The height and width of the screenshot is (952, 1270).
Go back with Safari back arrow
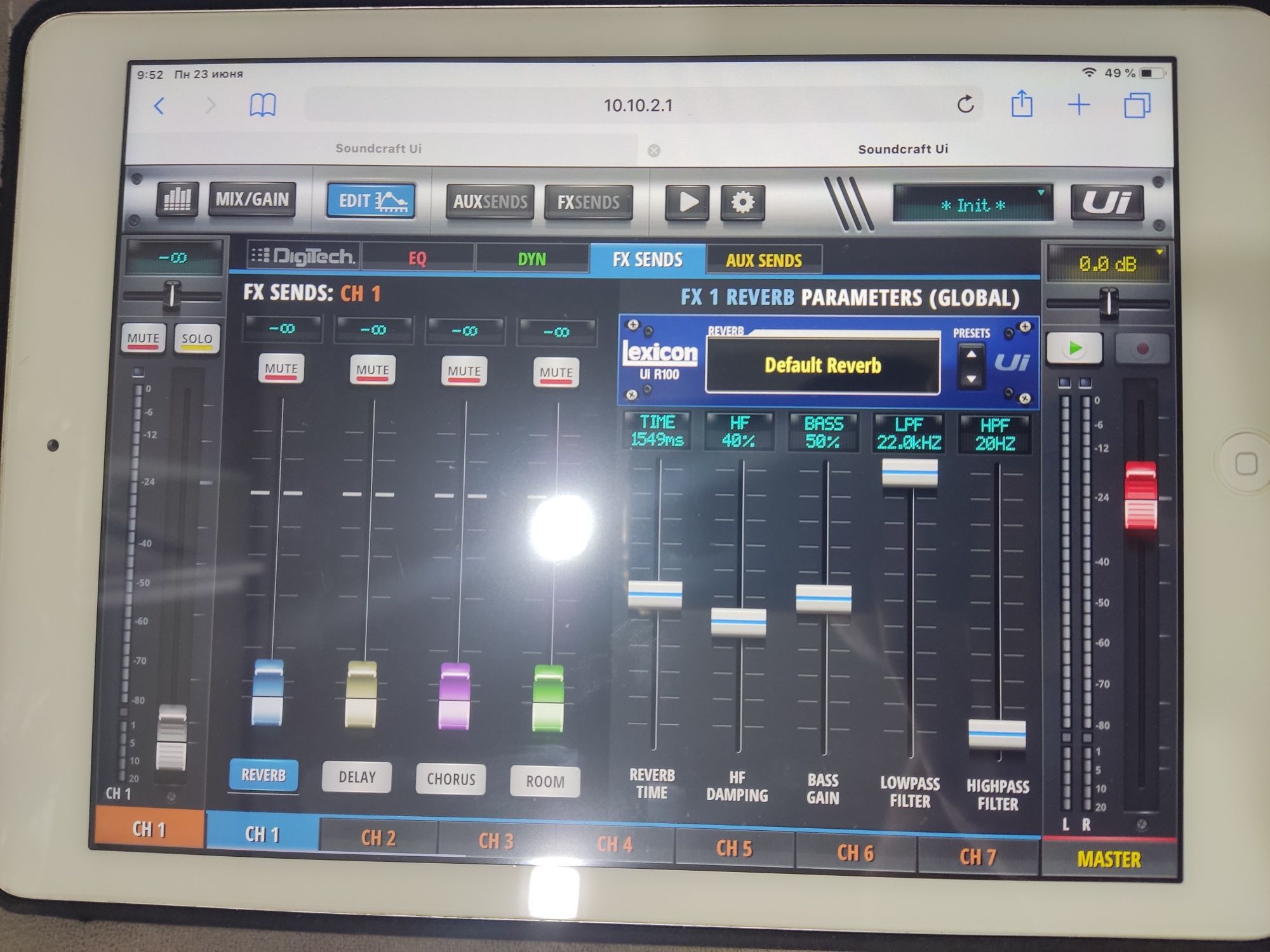click(x=159, y=105)
